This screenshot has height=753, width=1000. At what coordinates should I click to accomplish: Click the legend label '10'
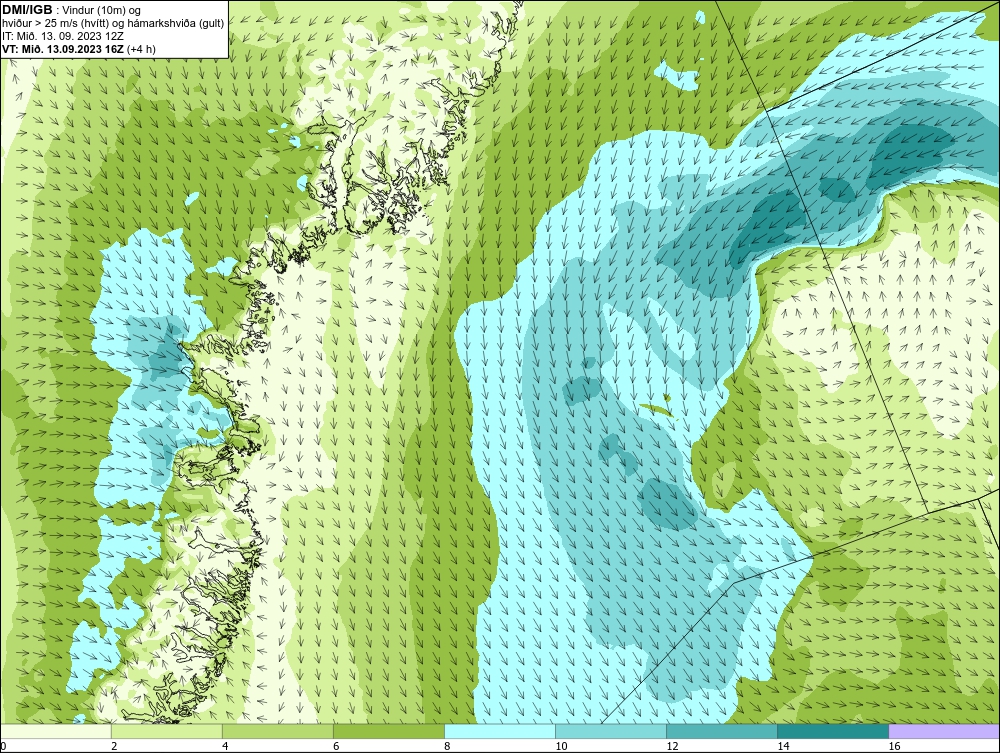coord(561,746)
